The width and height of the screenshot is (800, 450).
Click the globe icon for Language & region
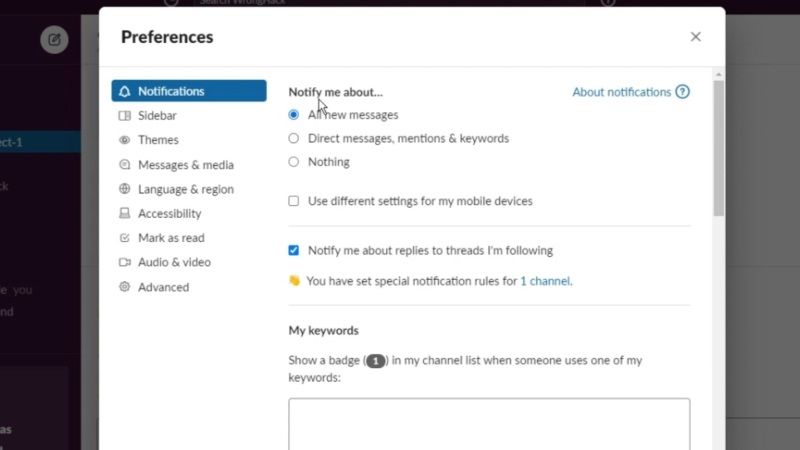point(124,189)
